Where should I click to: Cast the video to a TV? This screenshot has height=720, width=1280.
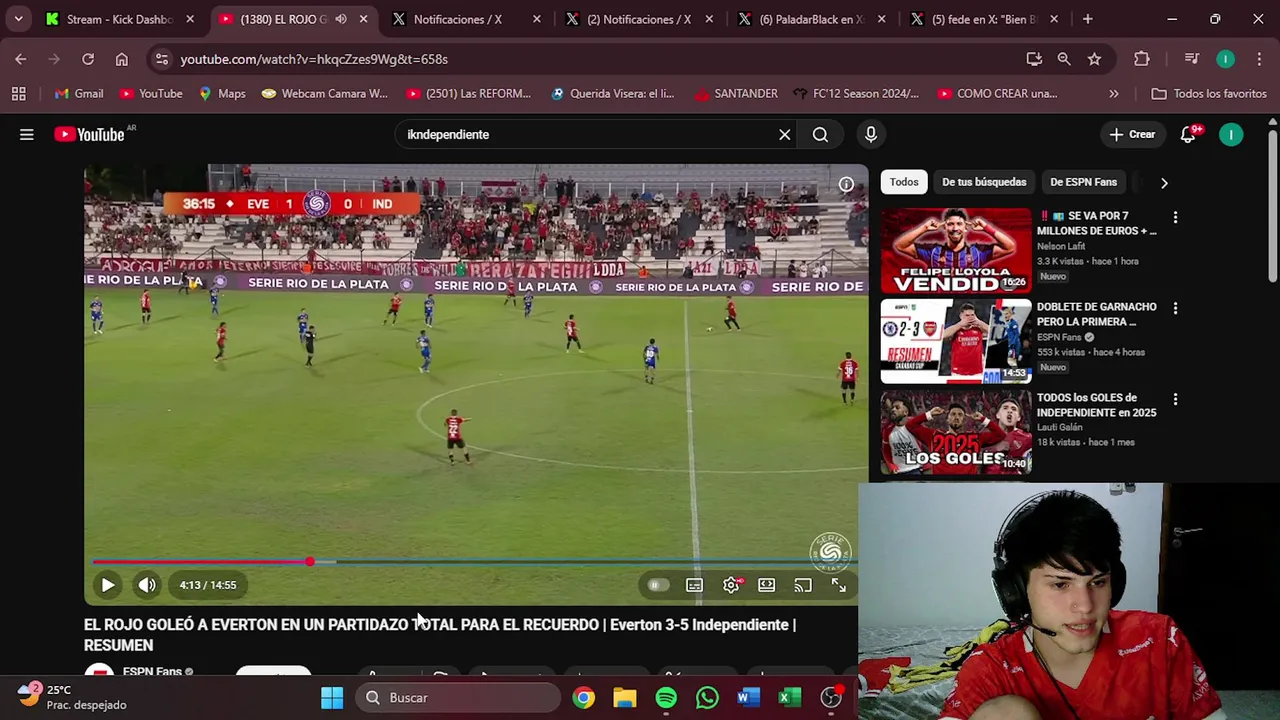[x=803, y=585]
